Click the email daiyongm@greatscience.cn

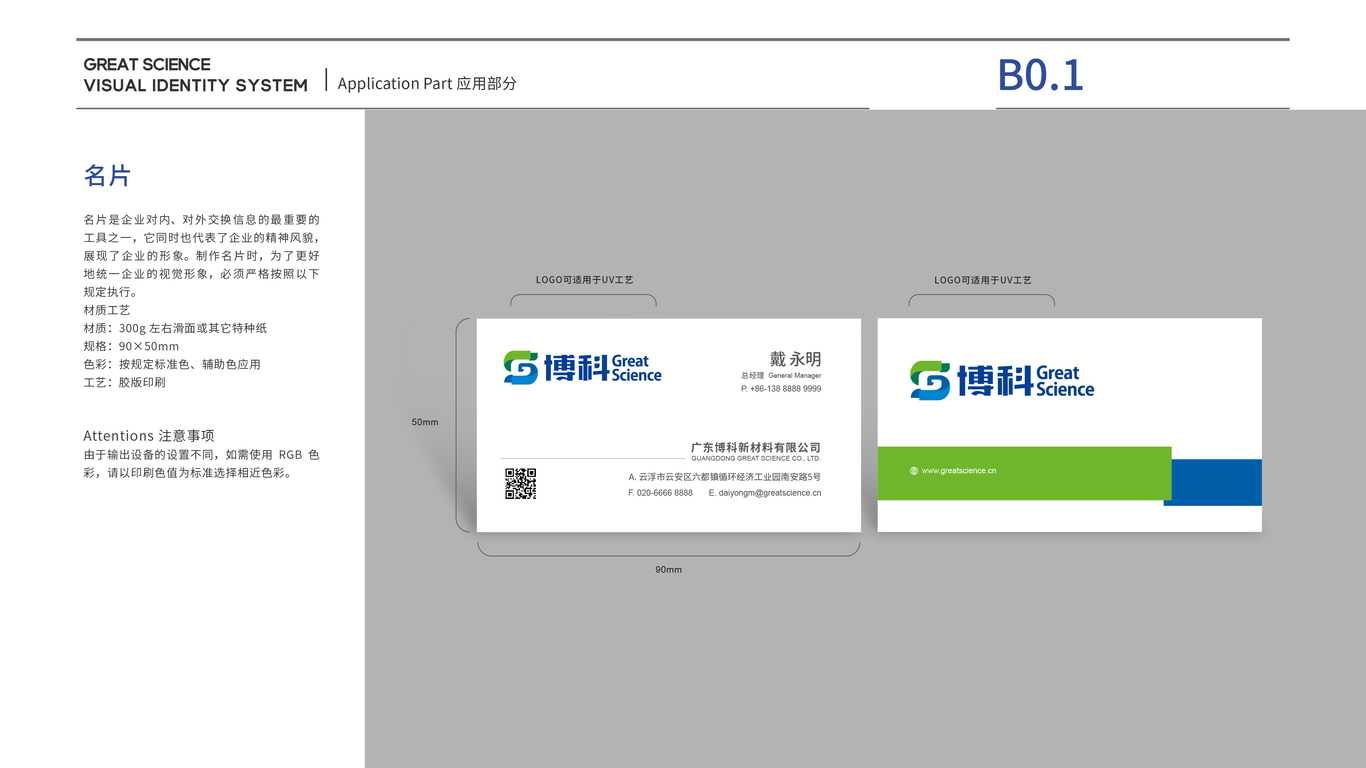pyautogui.click(x=765, y=493)
